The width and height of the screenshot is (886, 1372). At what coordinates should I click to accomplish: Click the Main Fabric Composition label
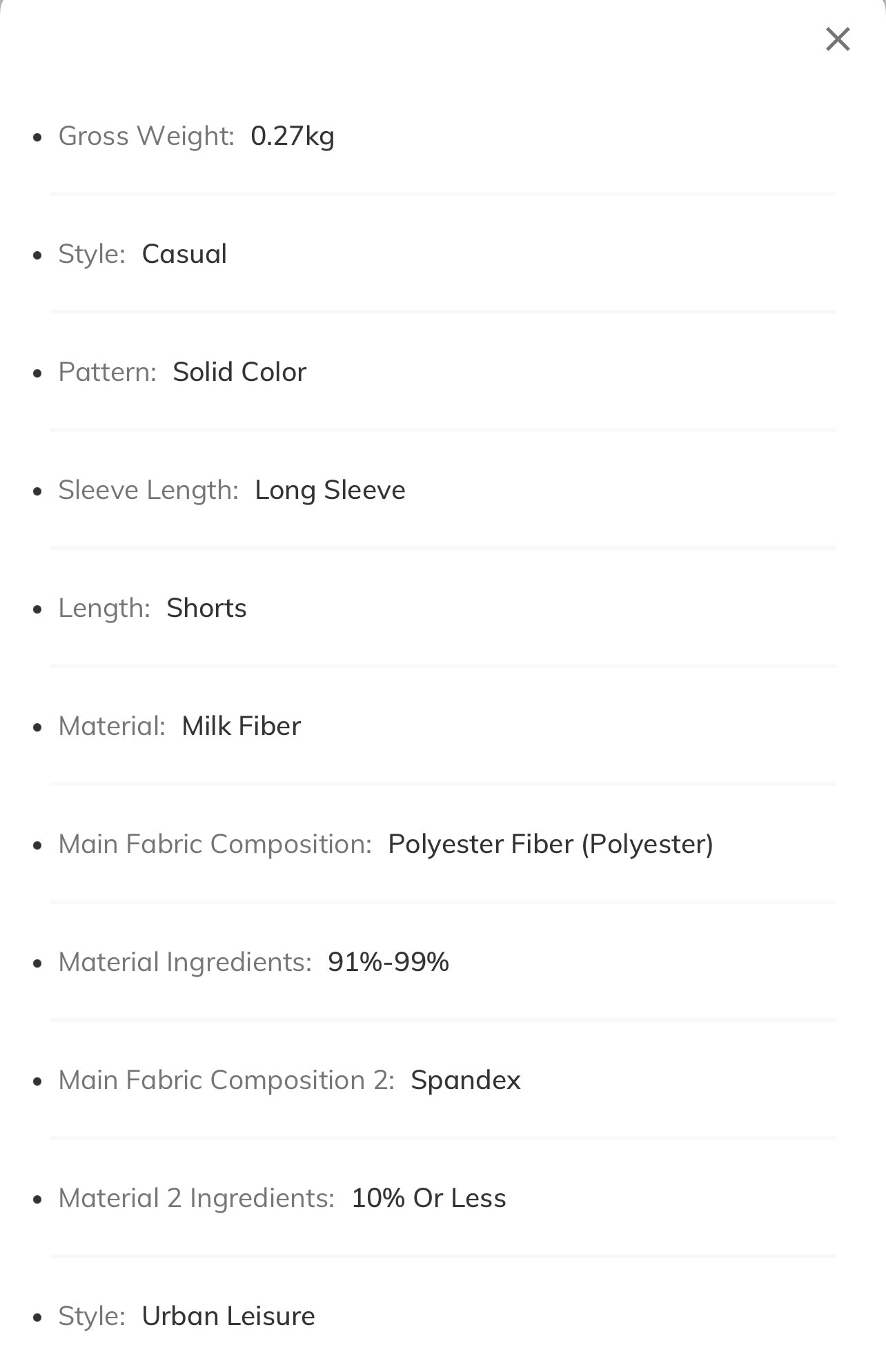(215, 844)
